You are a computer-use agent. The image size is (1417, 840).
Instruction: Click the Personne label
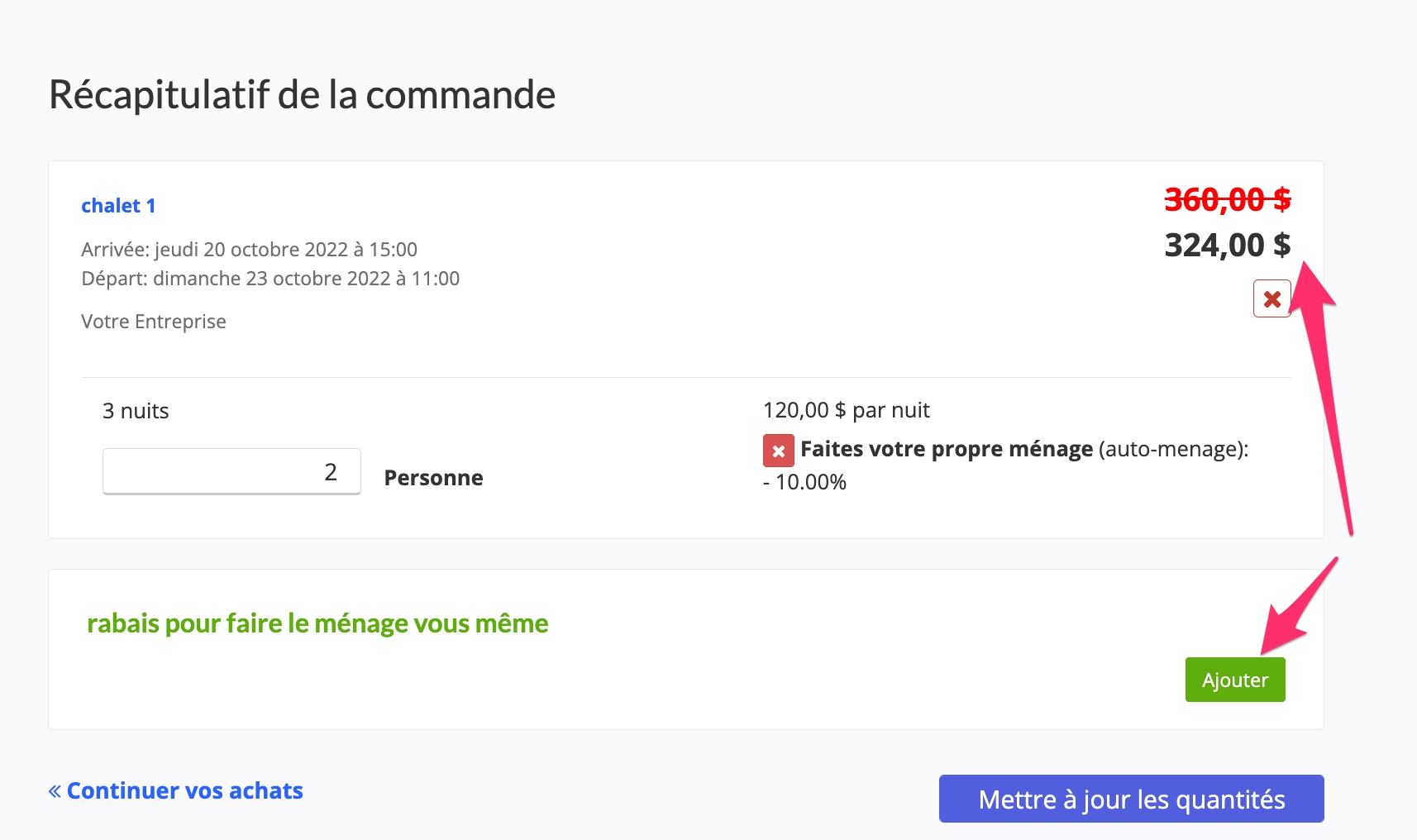click(433, 478)
